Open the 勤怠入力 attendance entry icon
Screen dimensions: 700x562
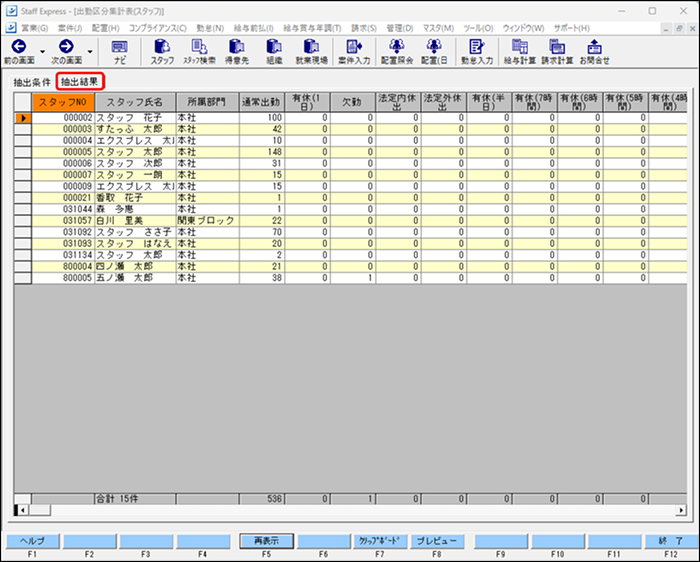pos(477,46)
